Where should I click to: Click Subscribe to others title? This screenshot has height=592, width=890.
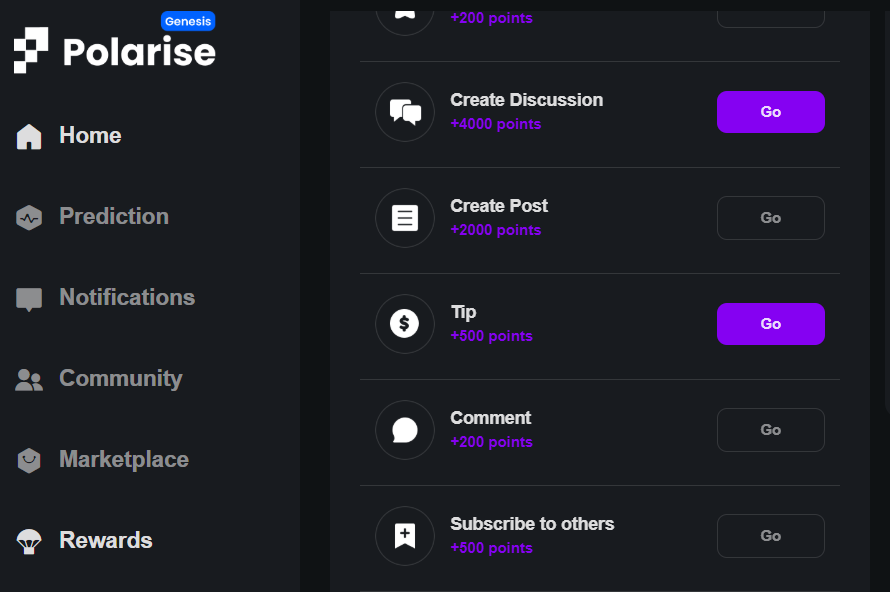[x=532, y=524]
